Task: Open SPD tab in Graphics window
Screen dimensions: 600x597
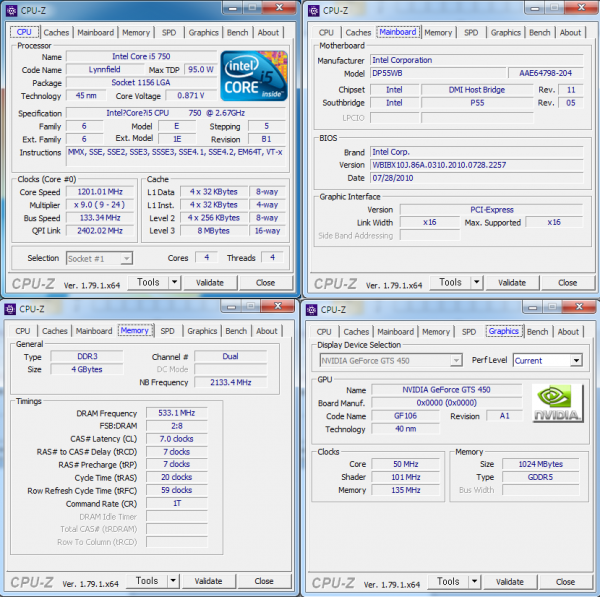Action: pos(469,332)
